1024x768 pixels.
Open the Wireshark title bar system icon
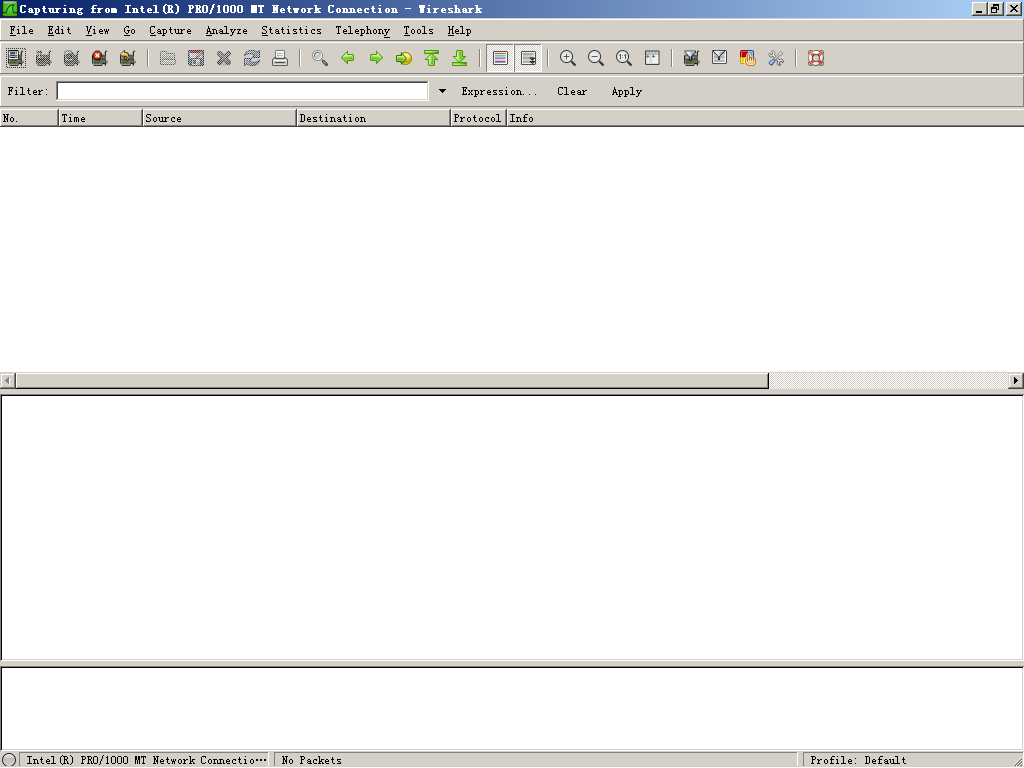pyautogui.click(x=9, y=9)
